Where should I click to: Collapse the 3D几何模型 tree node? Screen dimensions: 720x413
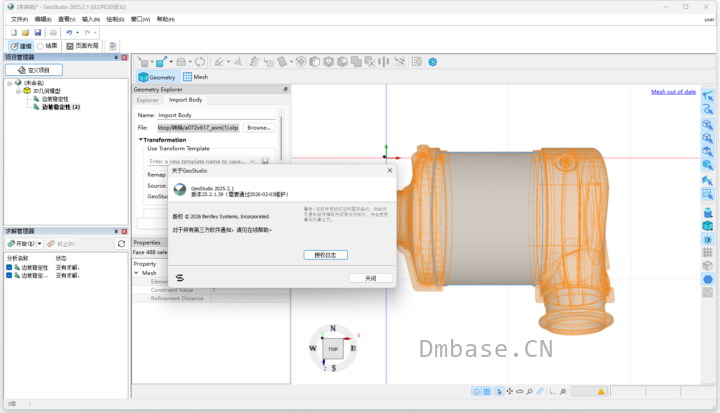pyautogui.click(x=18, y=91)
